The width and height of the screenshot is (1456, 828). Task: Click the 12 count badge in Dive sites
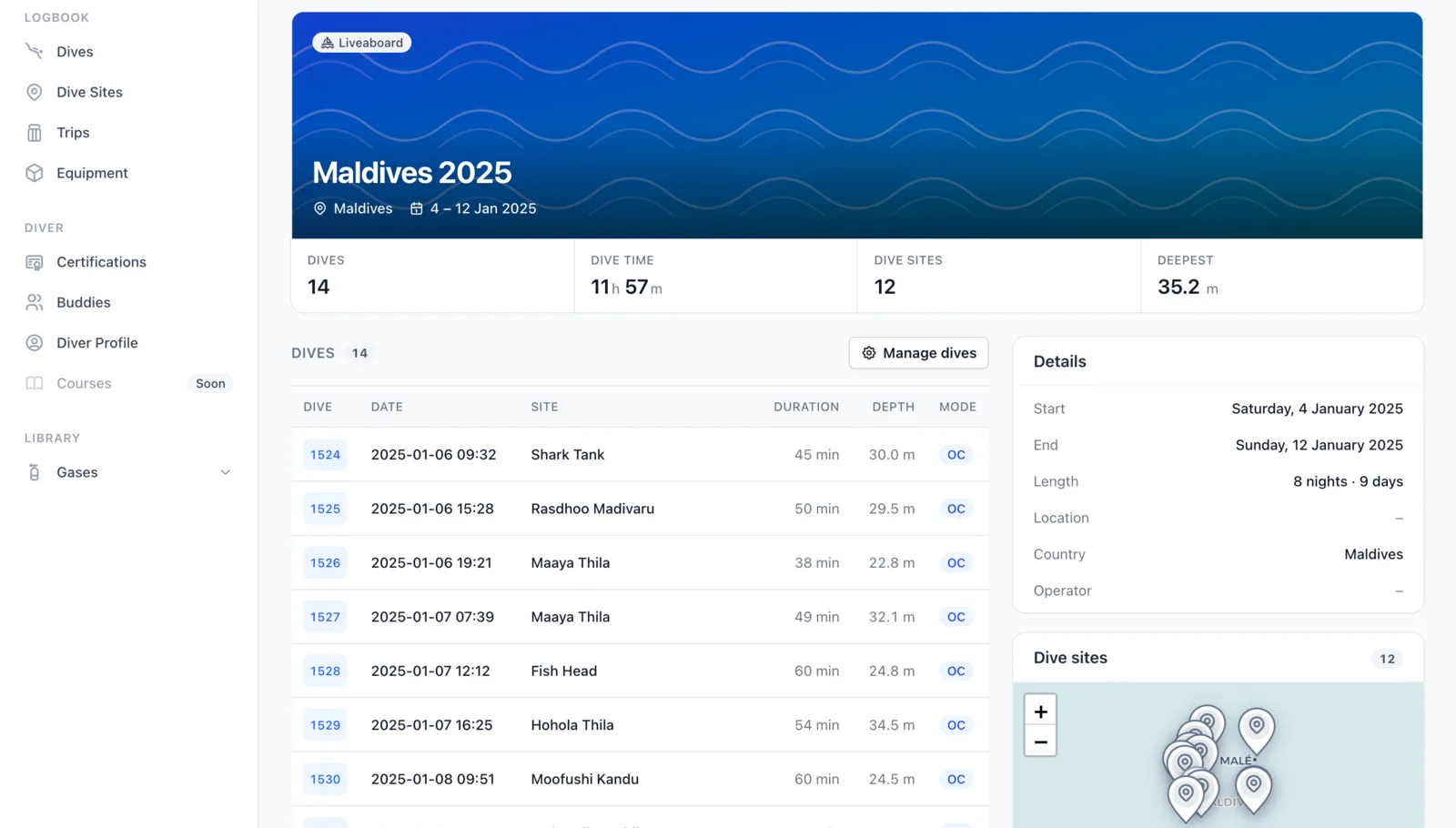click(1387, 659)
